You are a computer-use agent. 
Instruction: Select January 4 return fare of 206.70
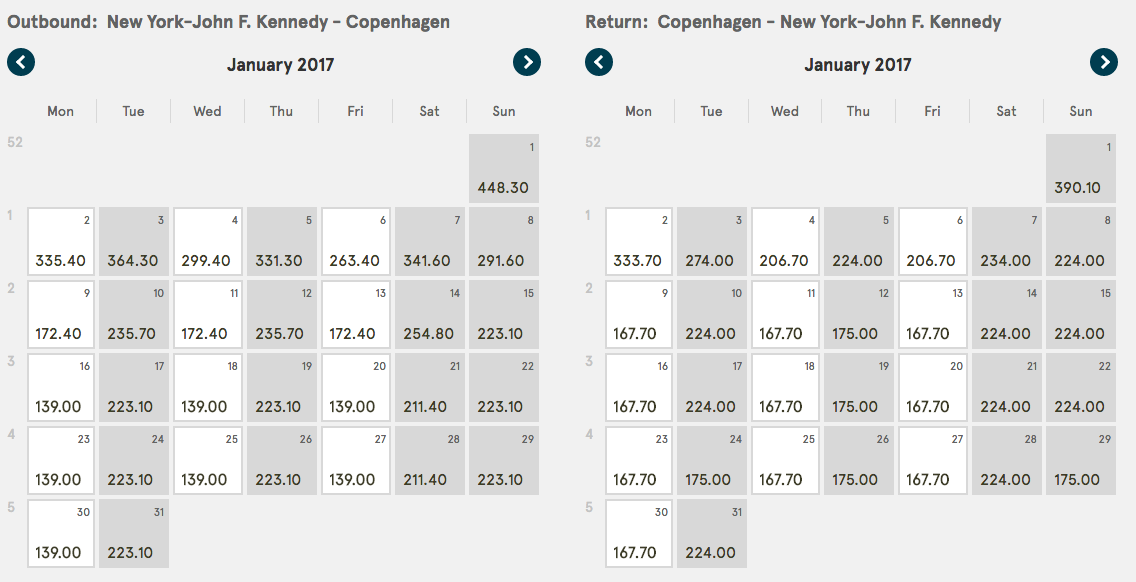tap(785, 241)
